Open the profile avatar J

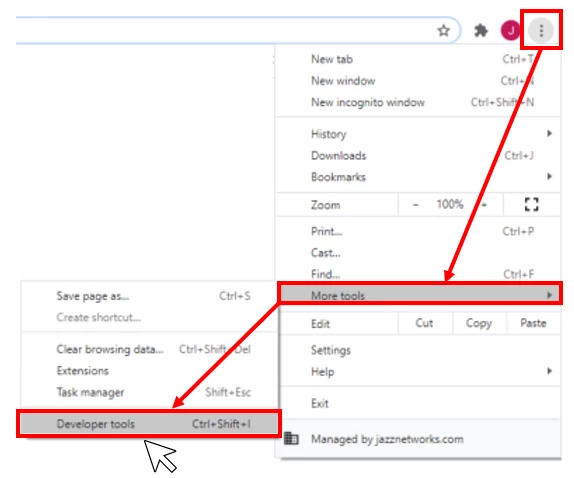click(510, 30)
